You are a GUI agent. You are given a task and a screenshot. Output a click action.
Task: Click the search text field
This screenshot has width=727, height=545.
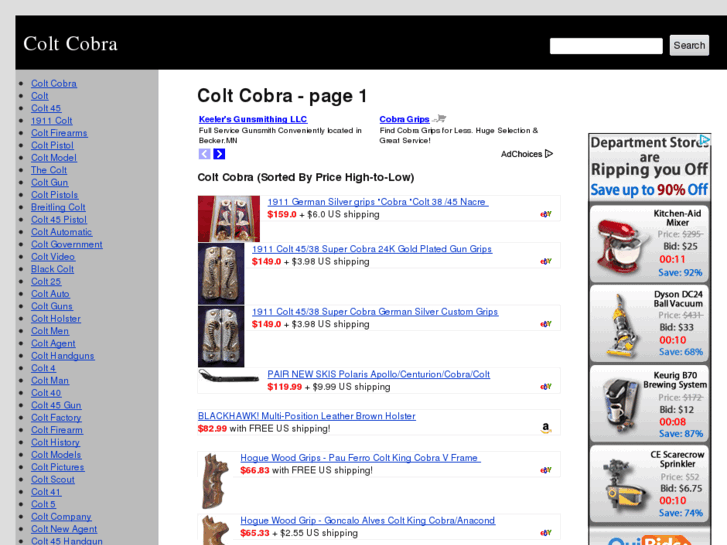click(606, 46)
